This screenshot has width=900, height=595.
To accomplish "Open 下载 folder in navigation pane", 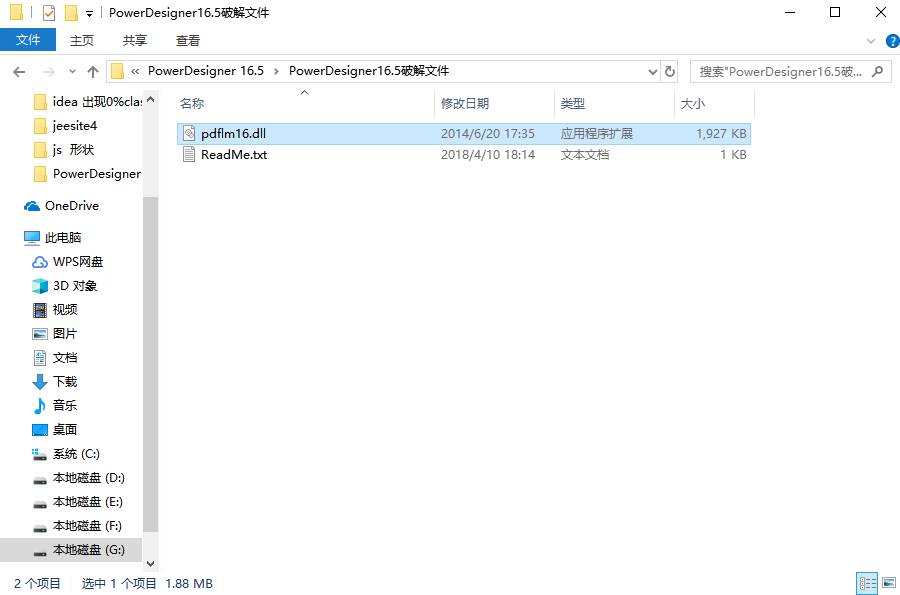I will [55, 382].
